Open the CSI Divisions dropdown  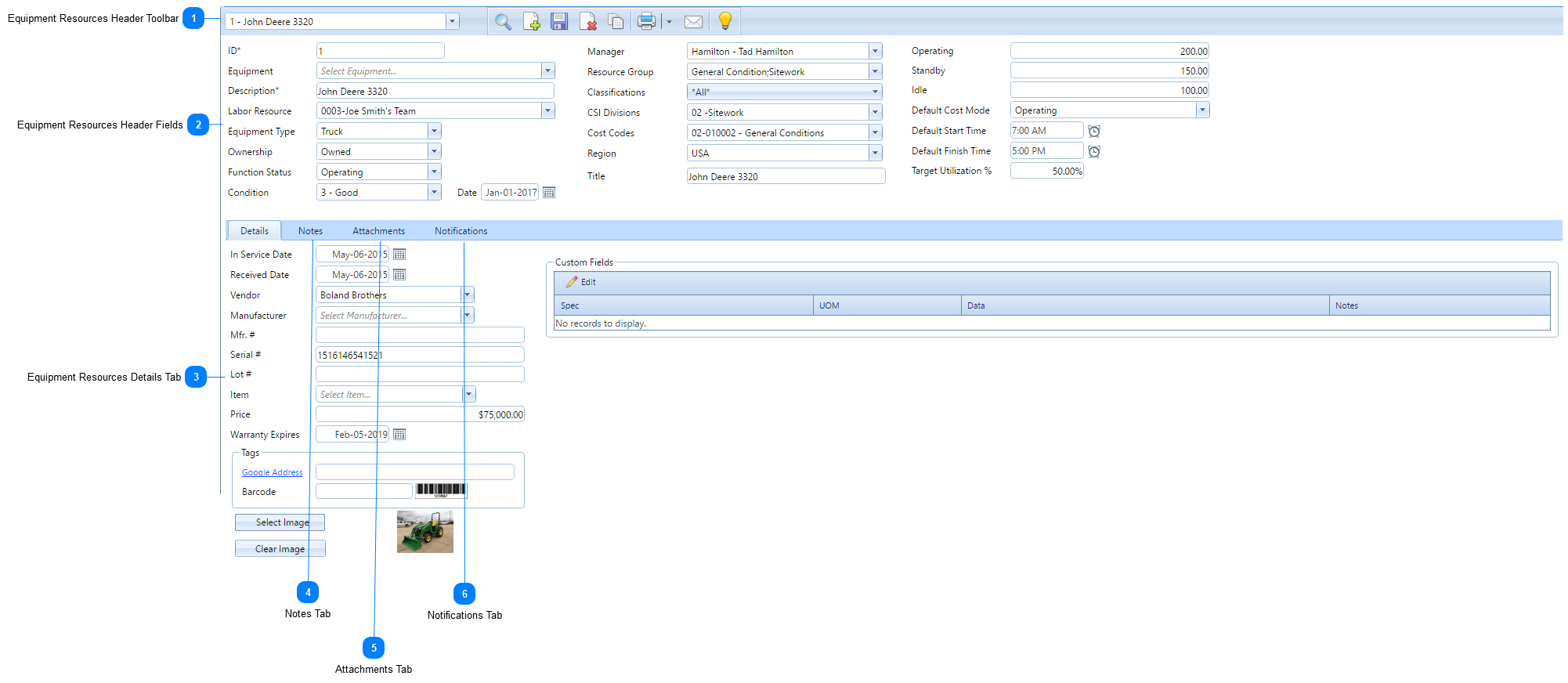coord(876,113)
